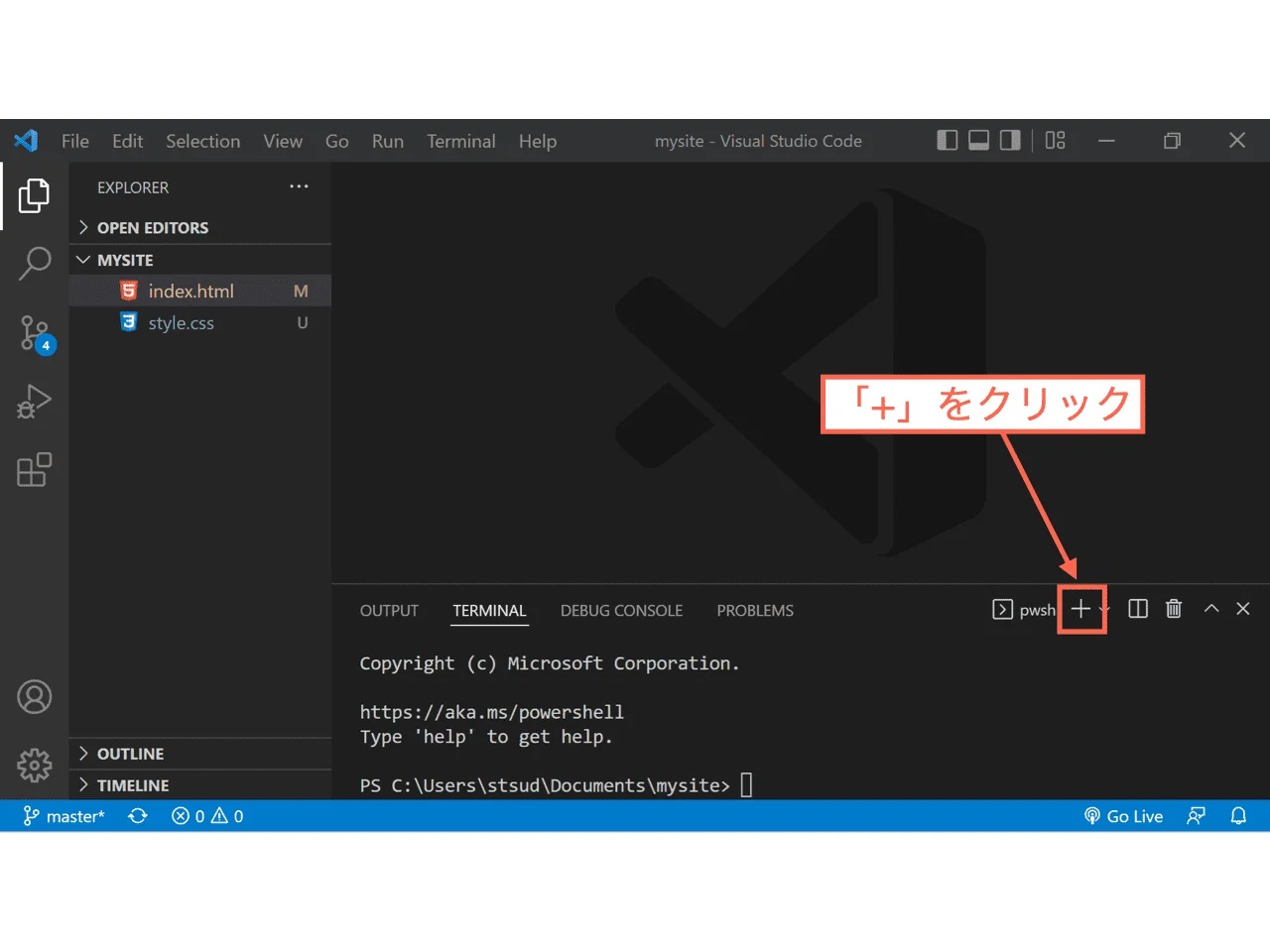Click the Accounts icon above settings
This screenshot has height=952, width=1270.
point(34,697)
